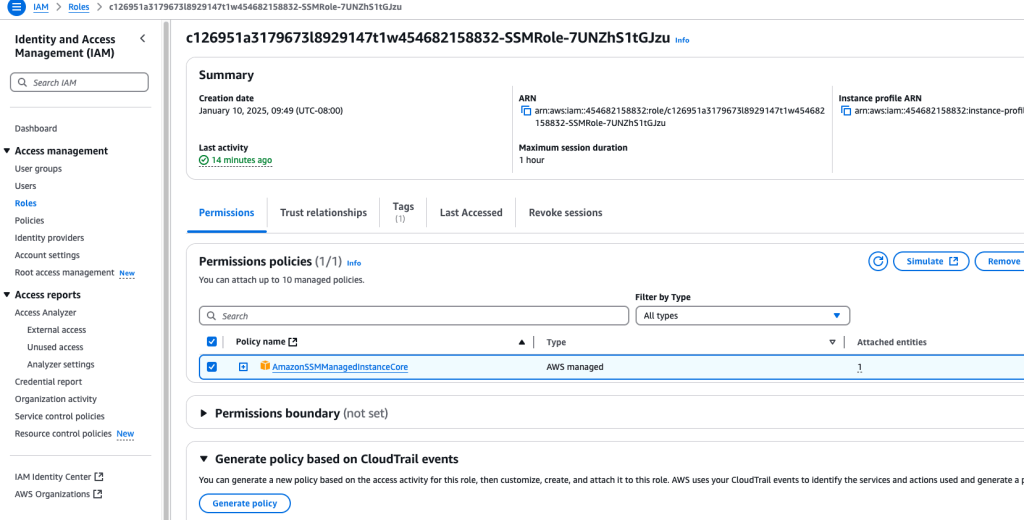Toggle the select-all policies header checkbox
Viewport: 1024px width, 520px height.
[x=211, y=342]
